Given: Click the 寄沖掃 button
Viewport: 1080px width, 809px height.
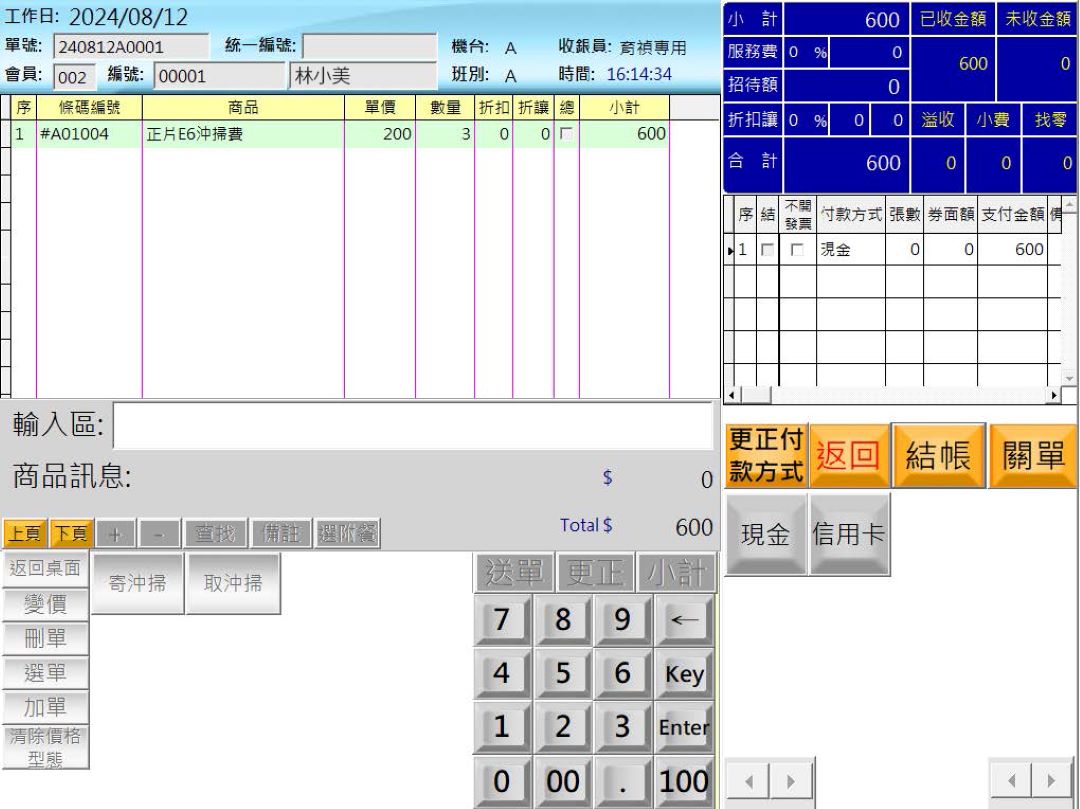Looking at the screenshot, I should point(135,583).
